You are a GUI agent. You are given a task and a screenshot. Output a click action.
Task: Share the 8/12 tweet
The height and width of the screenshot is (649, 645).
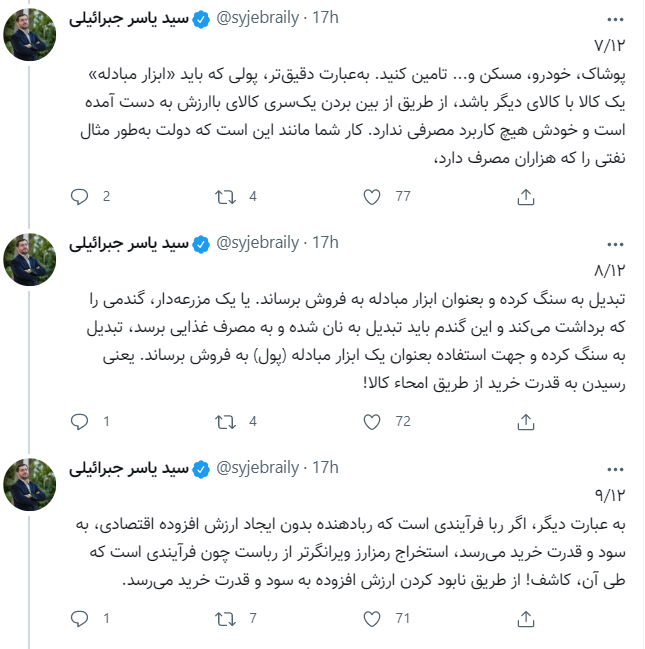(525, 421)
